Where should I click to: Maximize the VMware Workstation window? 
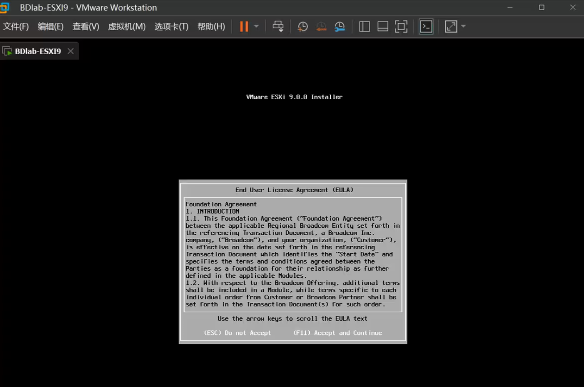[x=542, y=7]
